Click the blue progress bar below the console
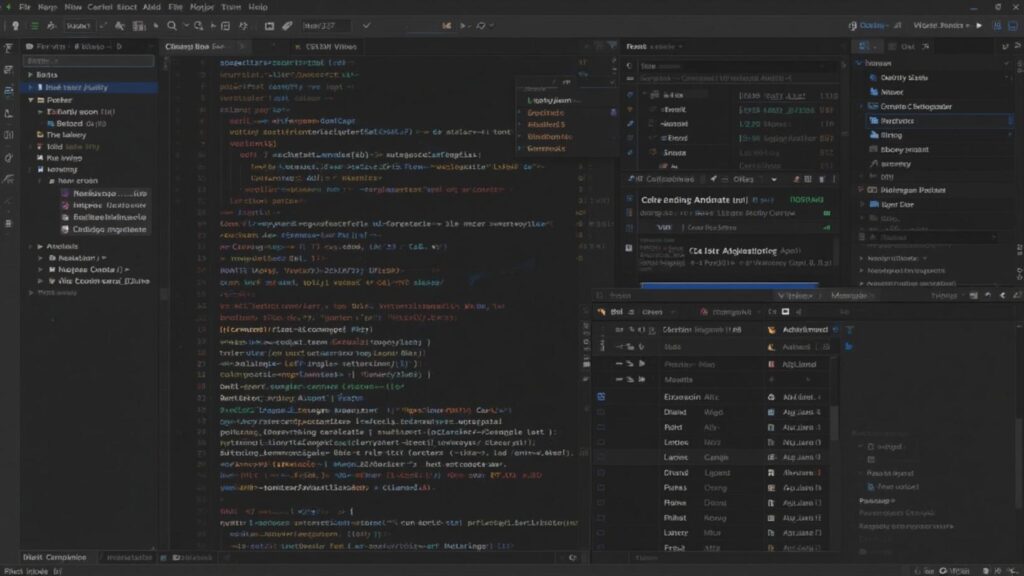Image resolution: width=1024 pixels, height=576 pixels. point(729,285)
